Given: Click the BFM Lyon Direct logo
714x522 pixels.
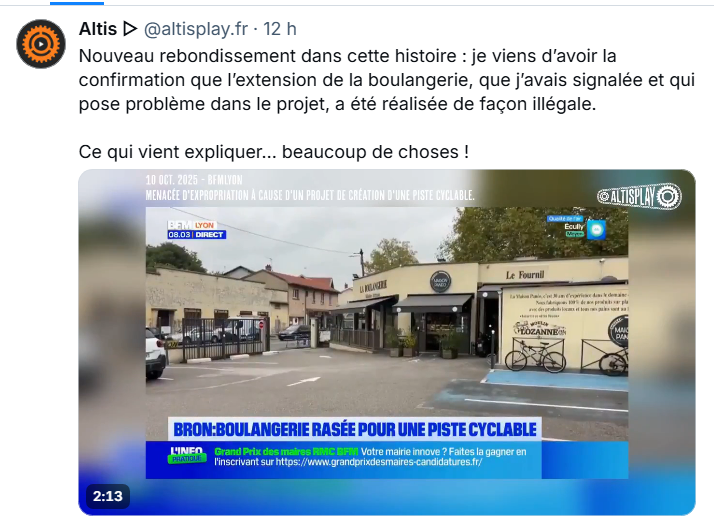Looking at the screenshot, I should click(x=196, y=230).
